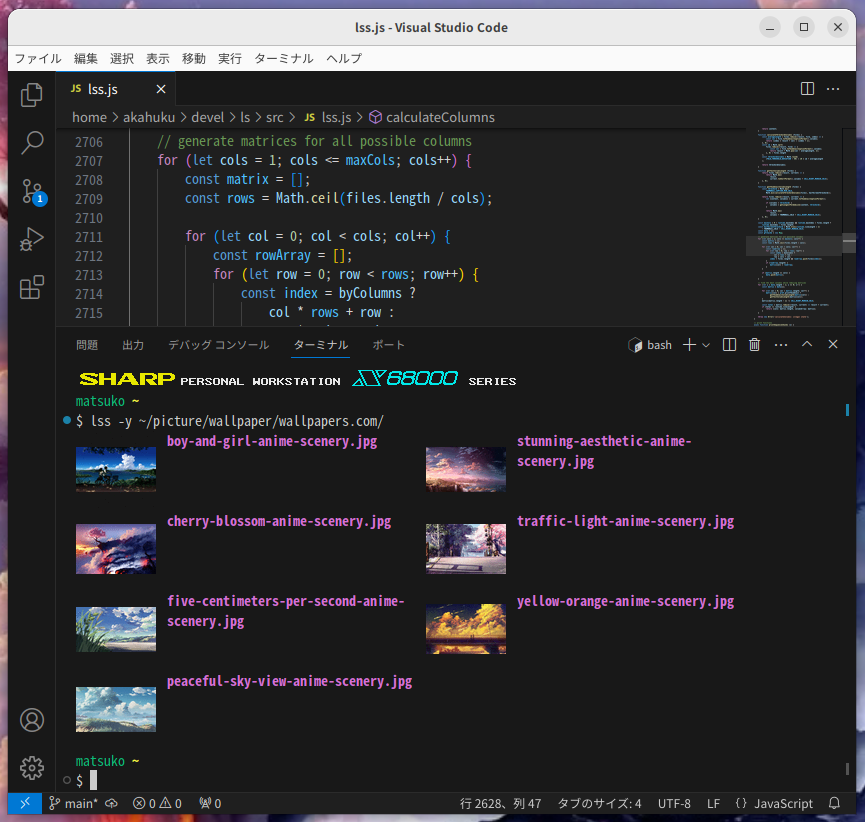
Task: Switch branch via main* in status bar
Action: click(x=73, y=803)
